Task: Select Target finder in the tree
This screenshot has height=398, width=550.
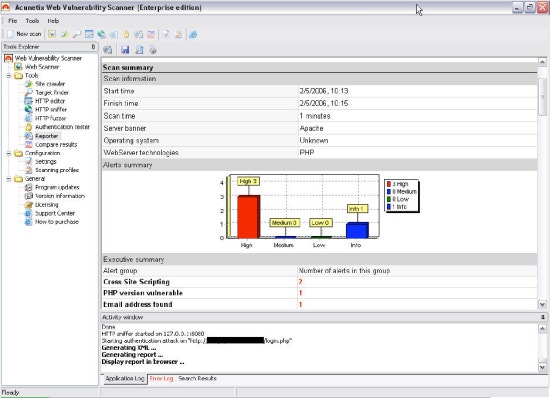Action: (52, 93)
